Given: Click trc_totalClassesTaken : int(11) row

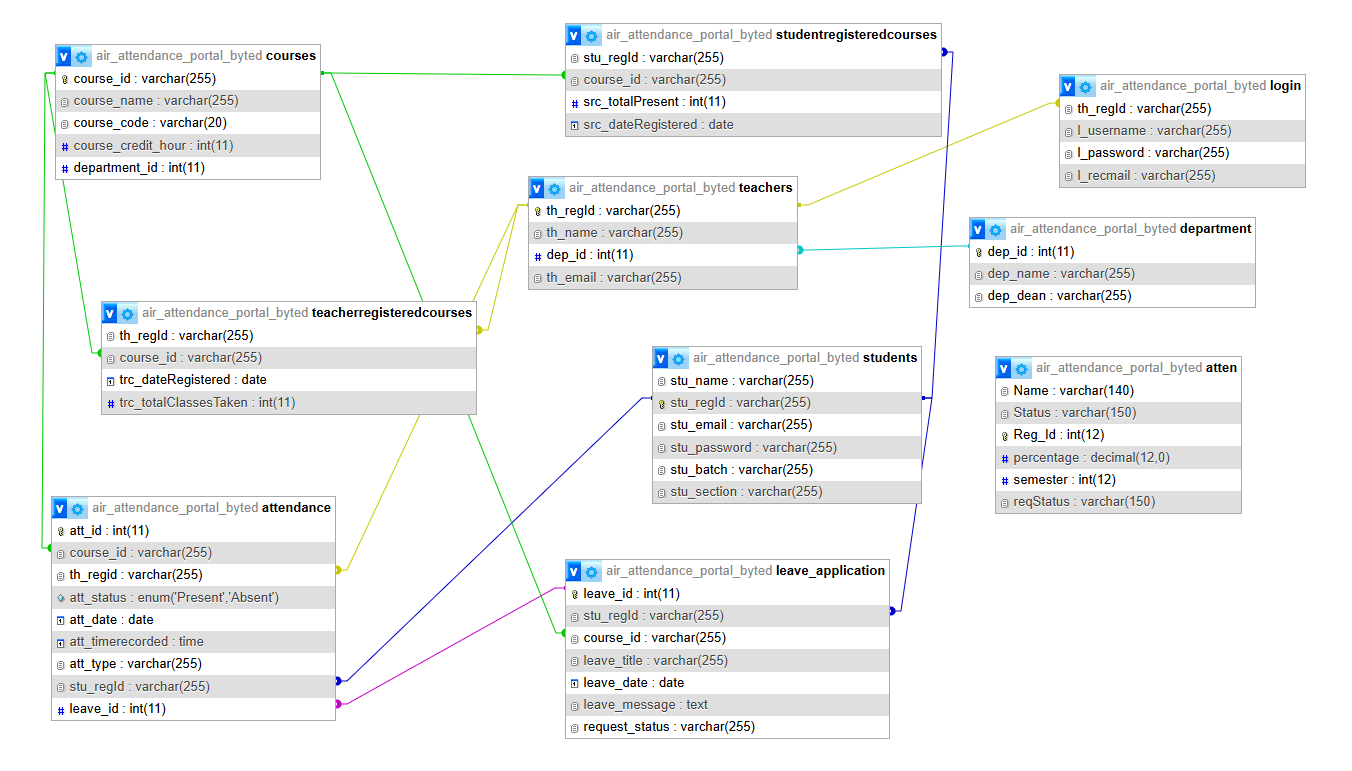Looking at the screenshot, I should pyautogui.click(x=289, y=403).
